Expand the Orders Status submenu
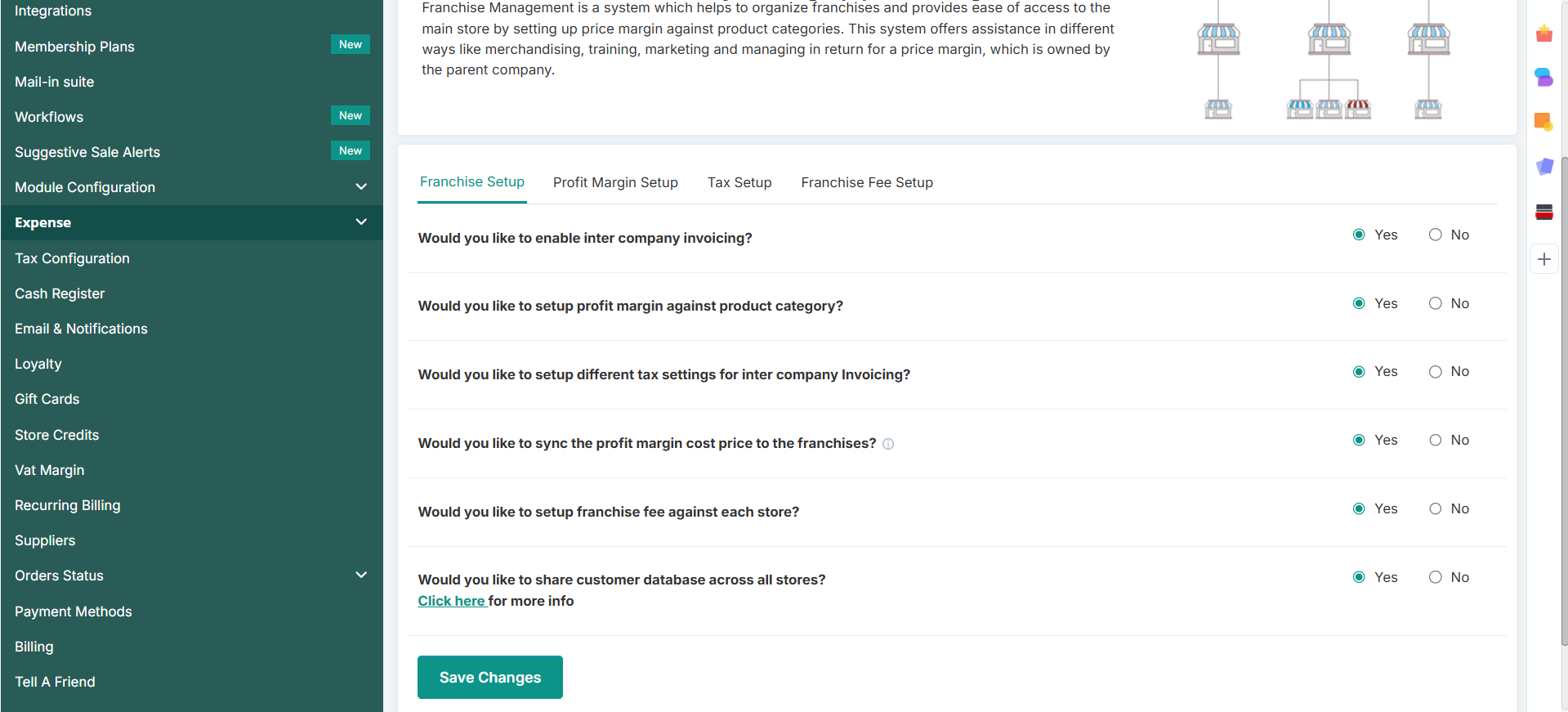 [x=361, y=575]
